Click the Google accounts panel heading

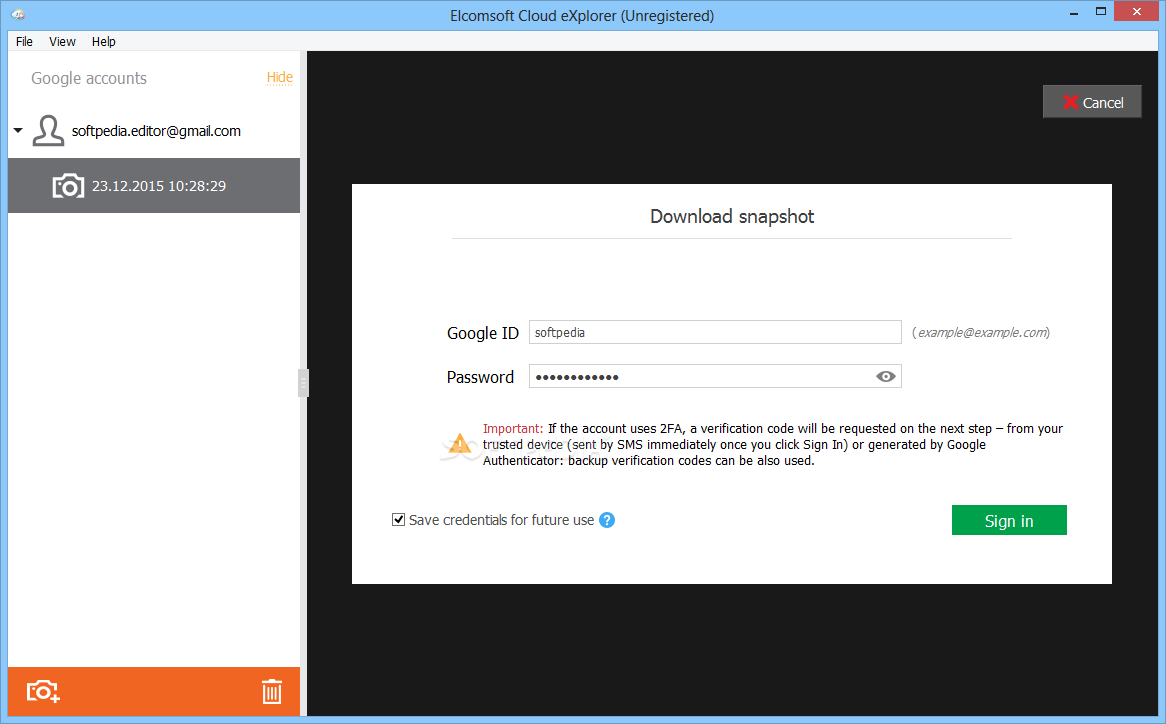89,78
